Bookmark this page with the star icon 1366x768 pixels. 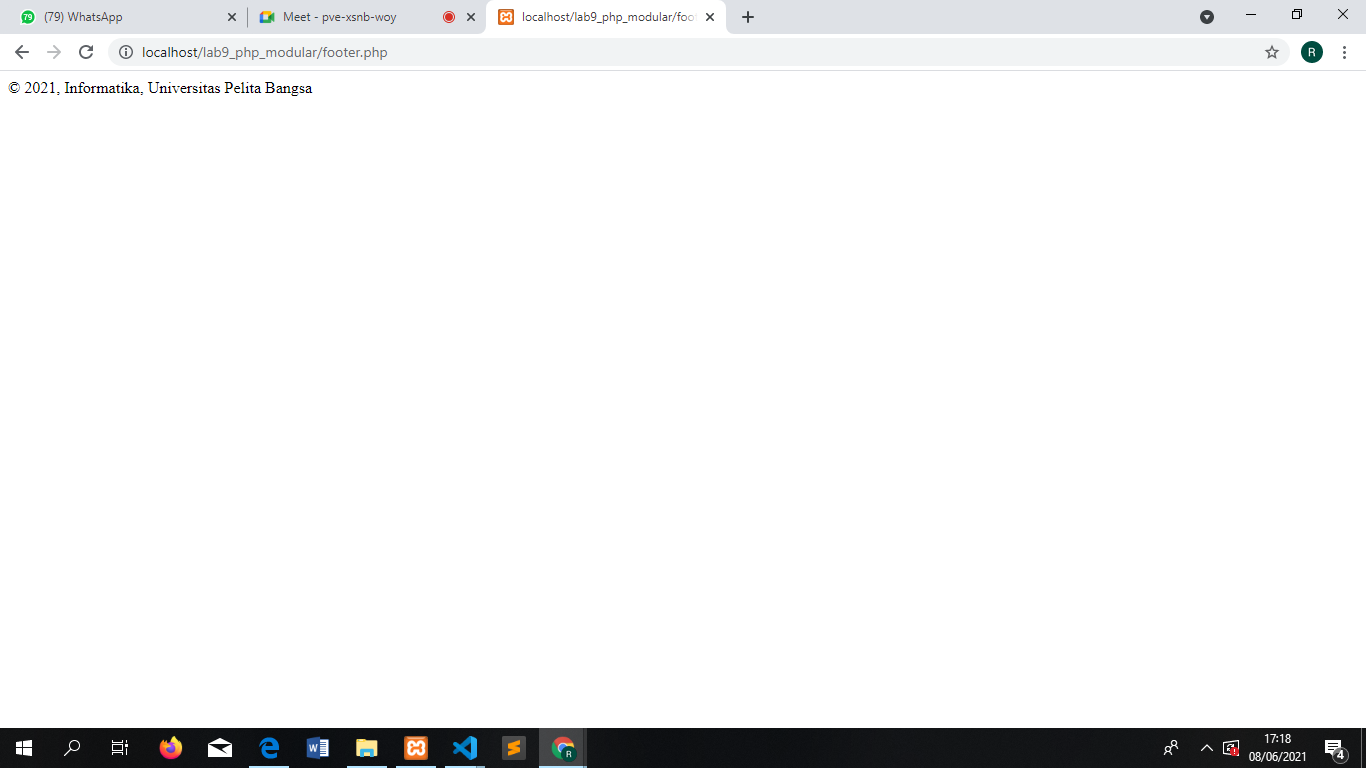click(x=1271, y=52)
